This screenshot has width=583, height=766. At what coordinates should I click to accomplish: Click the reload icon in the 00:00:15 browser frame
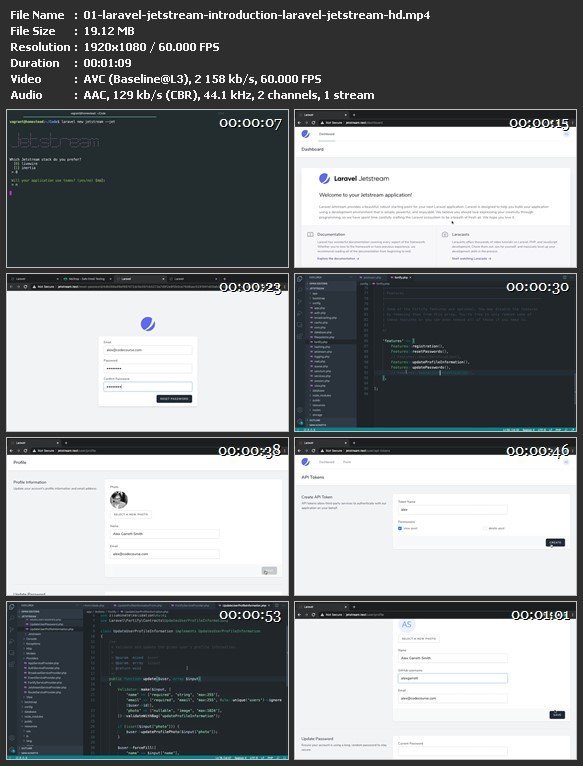click(x=313, y=123)
